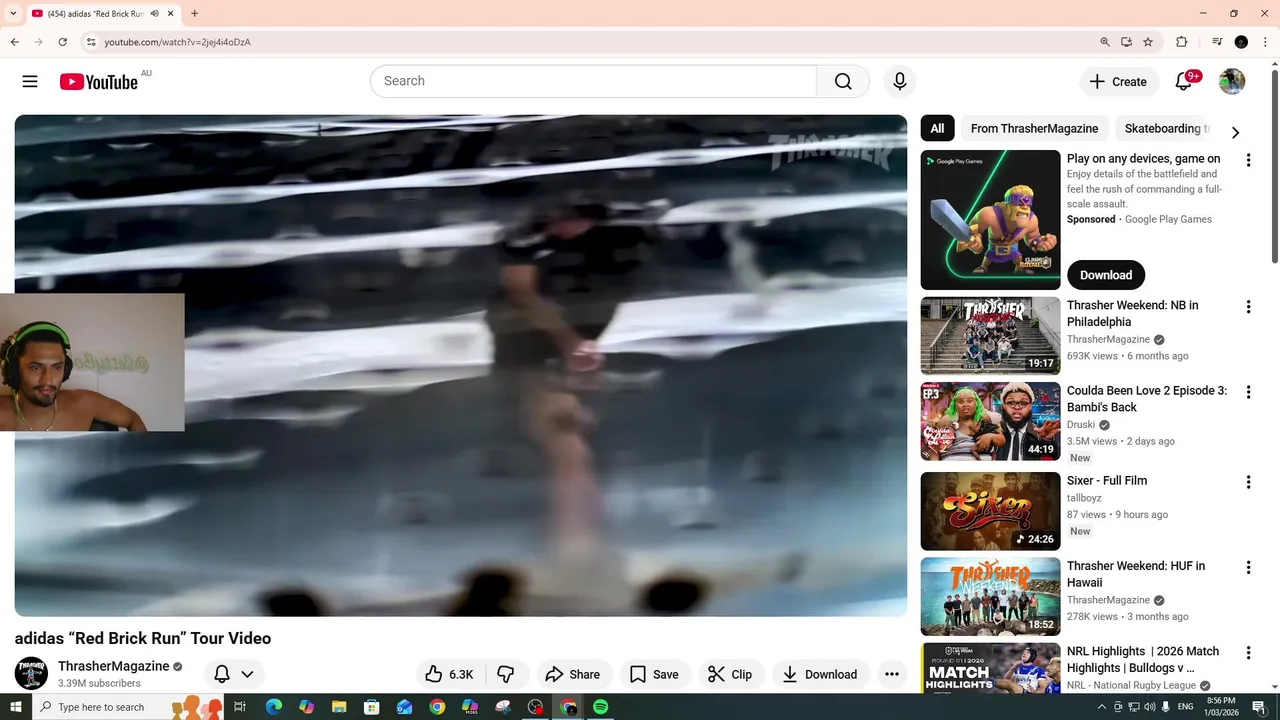The image size is (1280, 720).
Task: Open the tab search dropdown arrow
Action: coord(13,14)
